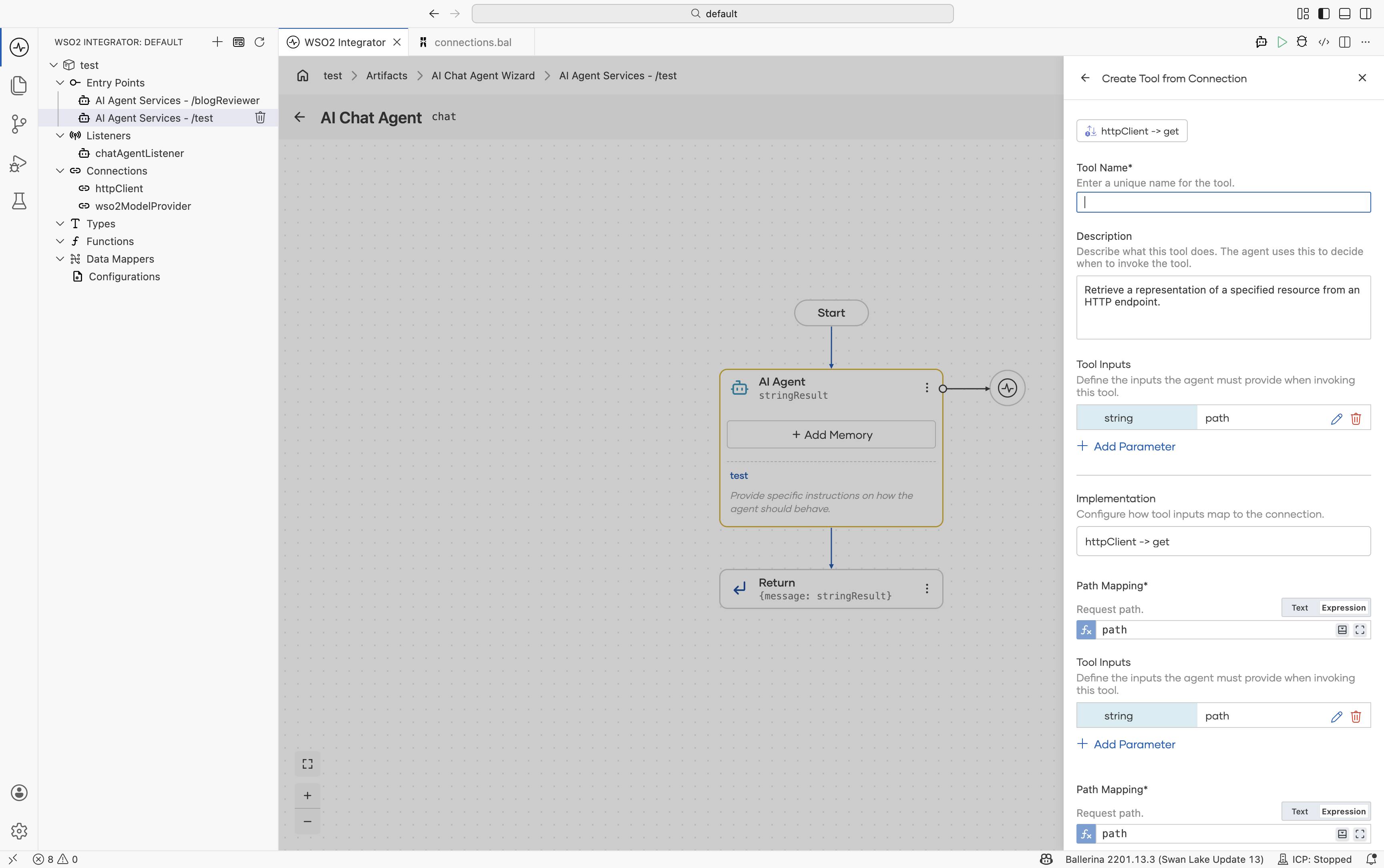Screen dimensions: 1384x868
Task: Click the add artifact plus icon
Action: (x=217, y=42)
